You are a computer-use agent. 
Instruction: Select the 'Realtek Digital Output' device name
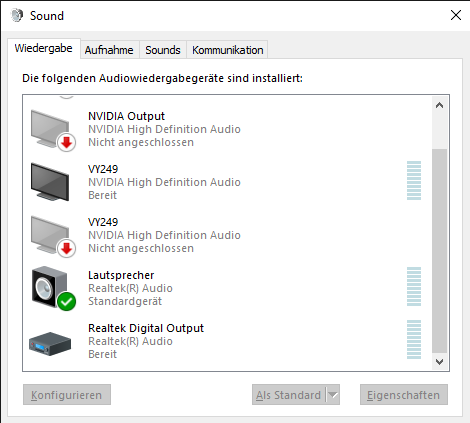(x=146, y=328)
